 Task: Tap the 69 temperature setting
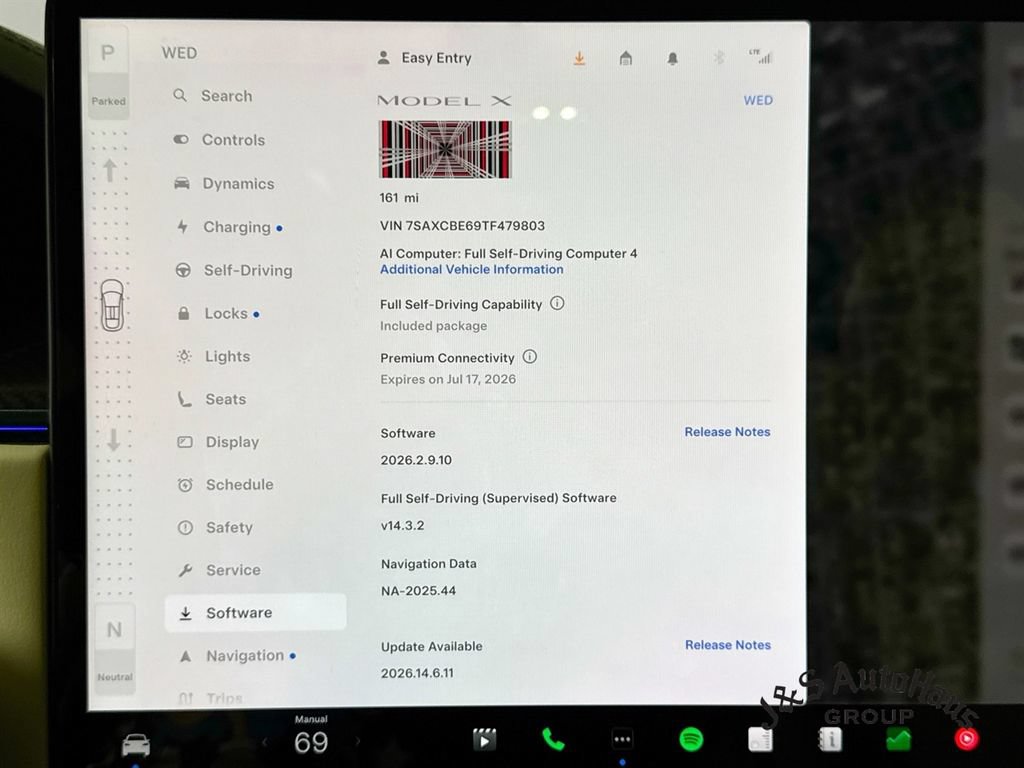311,743
